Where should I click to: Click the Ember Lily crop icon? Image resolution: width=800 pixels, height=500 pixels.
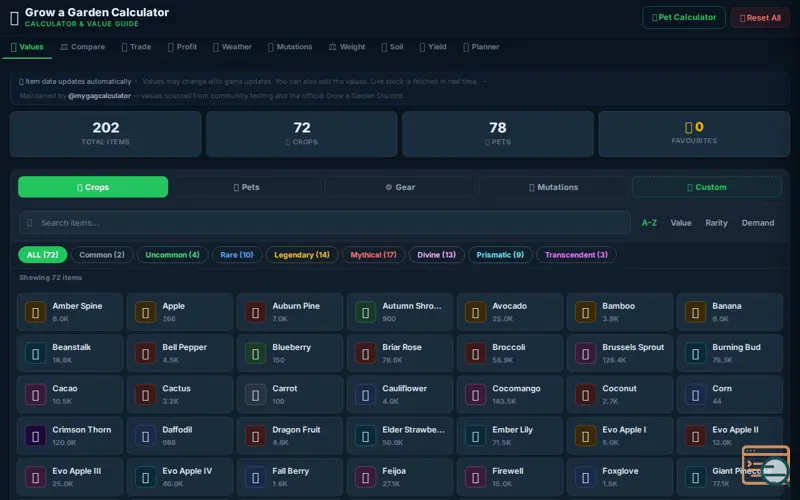point(476,436)
